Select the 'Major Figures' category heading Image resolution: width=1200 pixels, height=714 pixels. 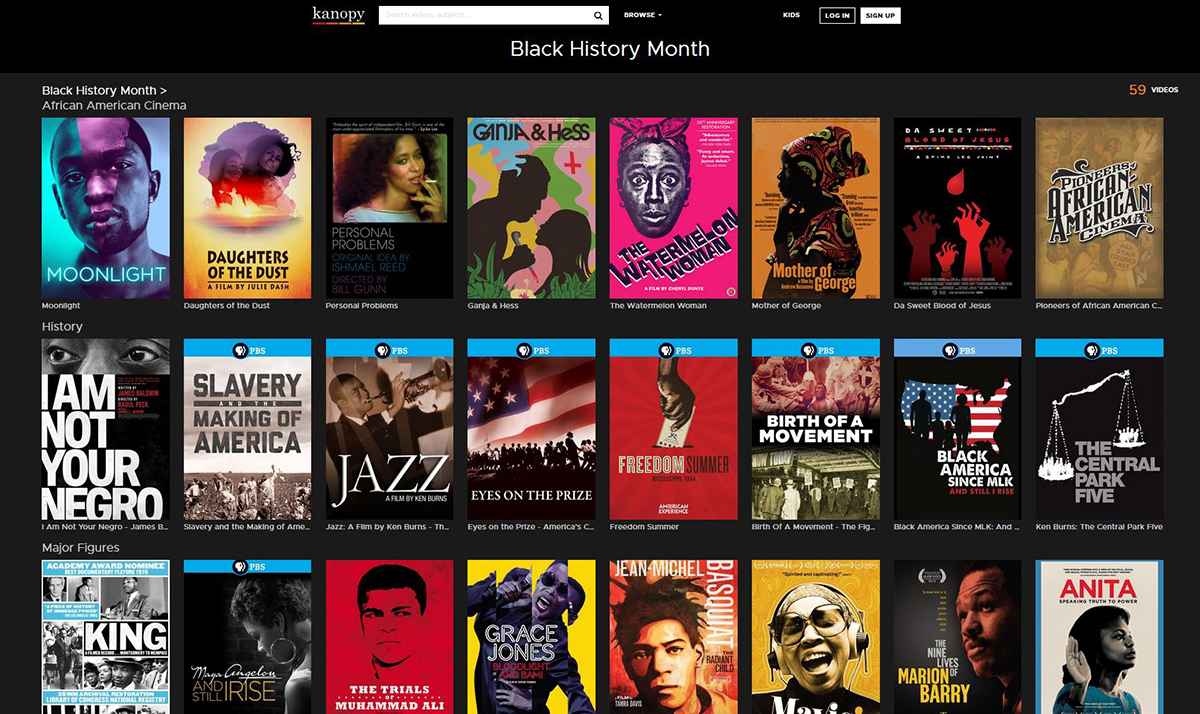[81, 548]
